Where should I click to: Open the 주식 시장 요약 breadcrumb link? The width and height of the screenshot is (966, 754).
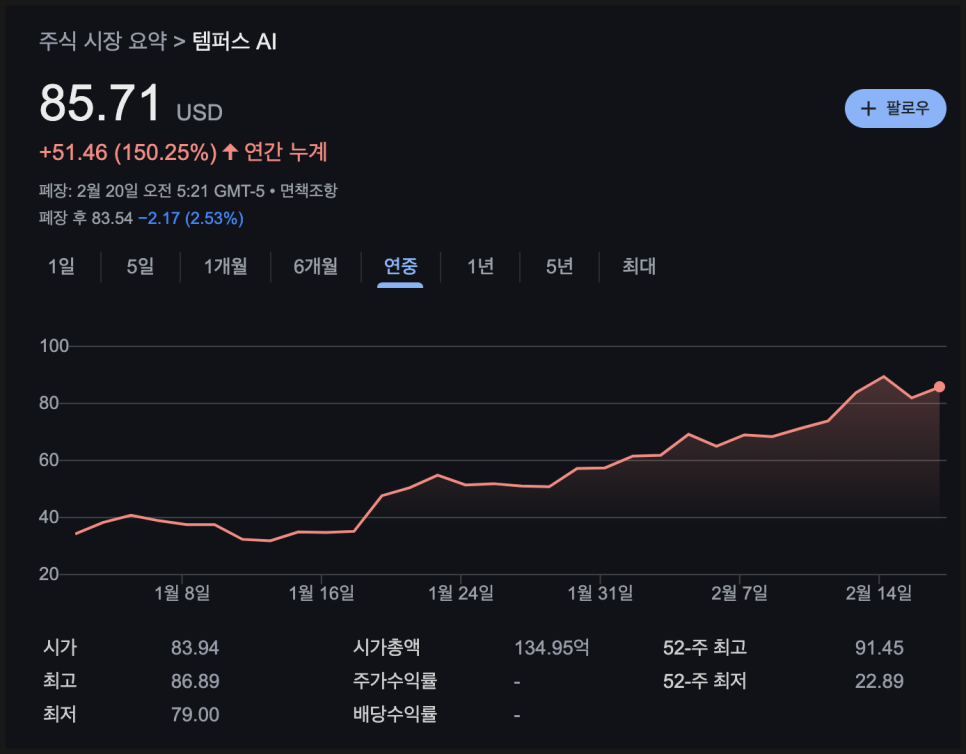(x=103, y=41)
